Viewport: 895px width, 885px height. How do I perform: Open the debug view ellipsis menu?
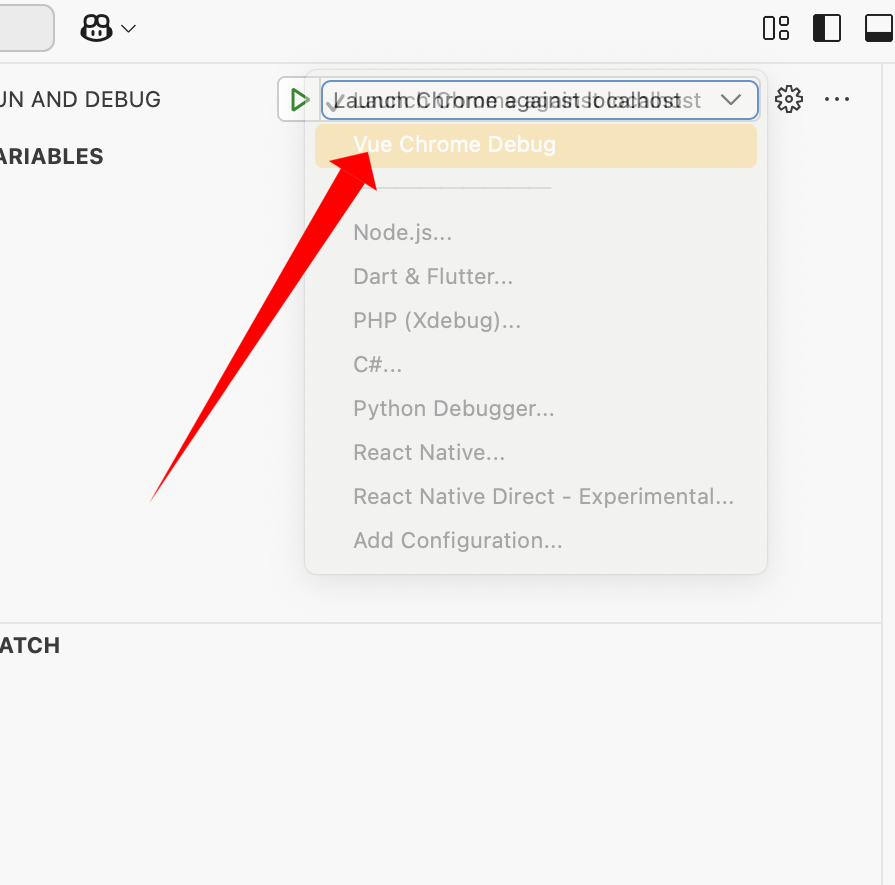tap(838, 99)
